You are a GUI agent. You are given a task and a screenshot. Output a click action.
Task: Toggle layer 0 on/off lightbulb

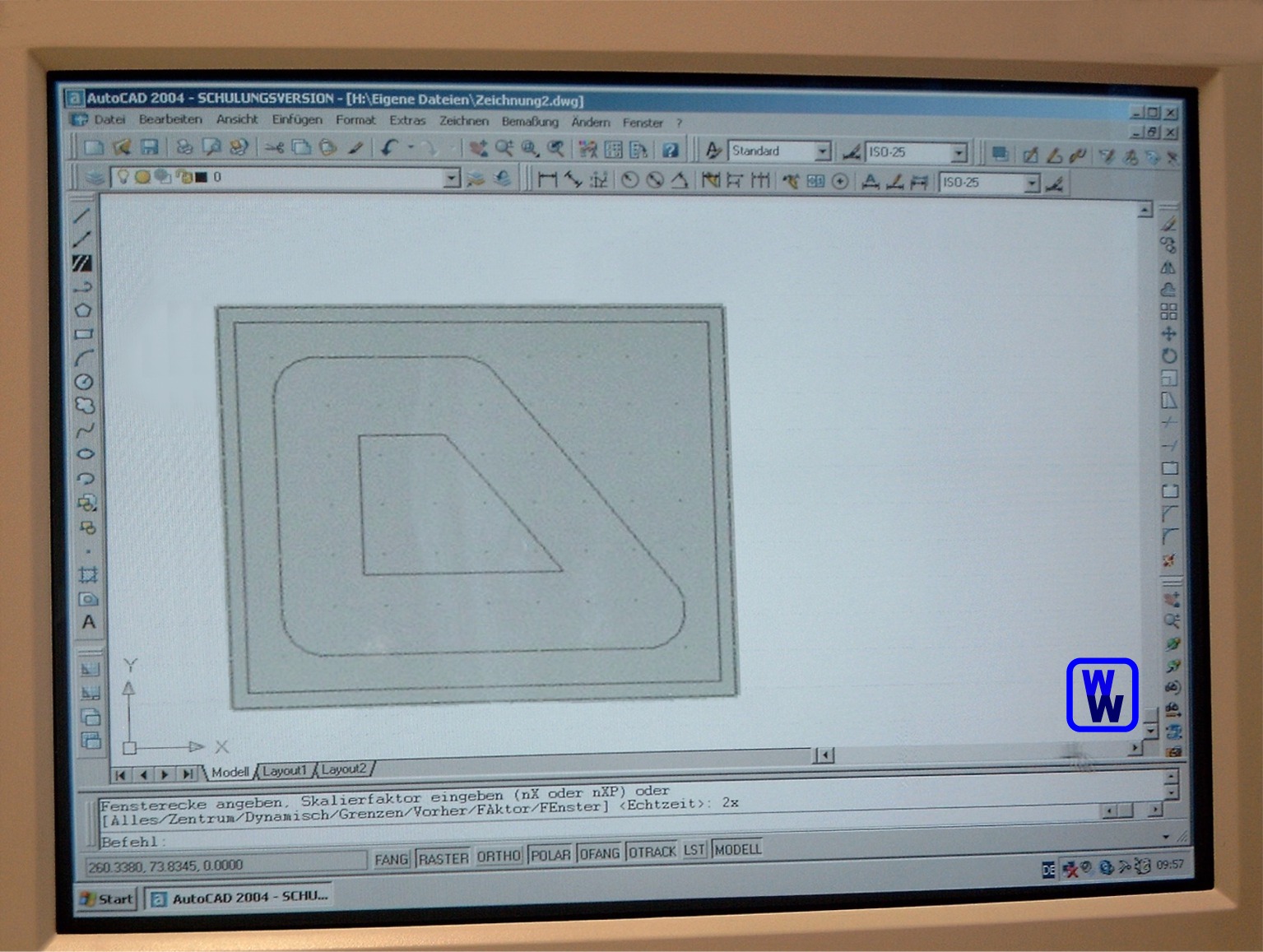click(123, 177)
